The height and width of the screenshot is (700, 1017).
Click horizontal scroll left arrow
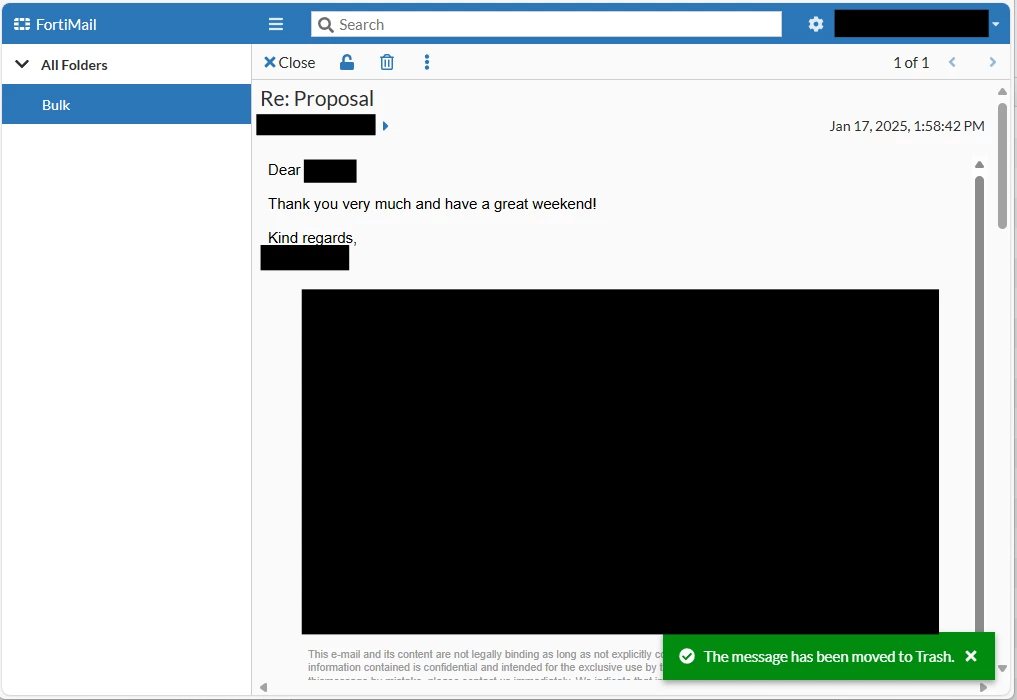263,687
